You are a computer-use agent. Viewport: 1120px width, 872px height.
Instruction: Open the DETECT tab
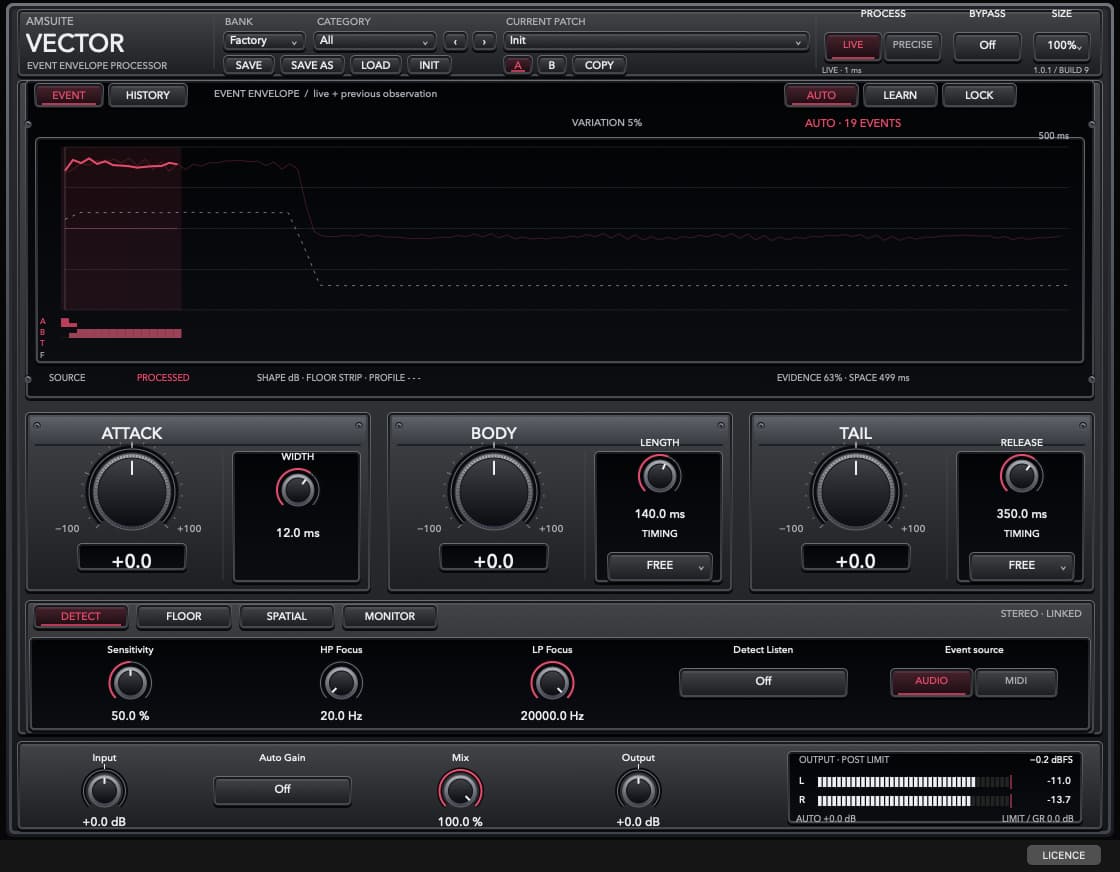click(81, 617)
